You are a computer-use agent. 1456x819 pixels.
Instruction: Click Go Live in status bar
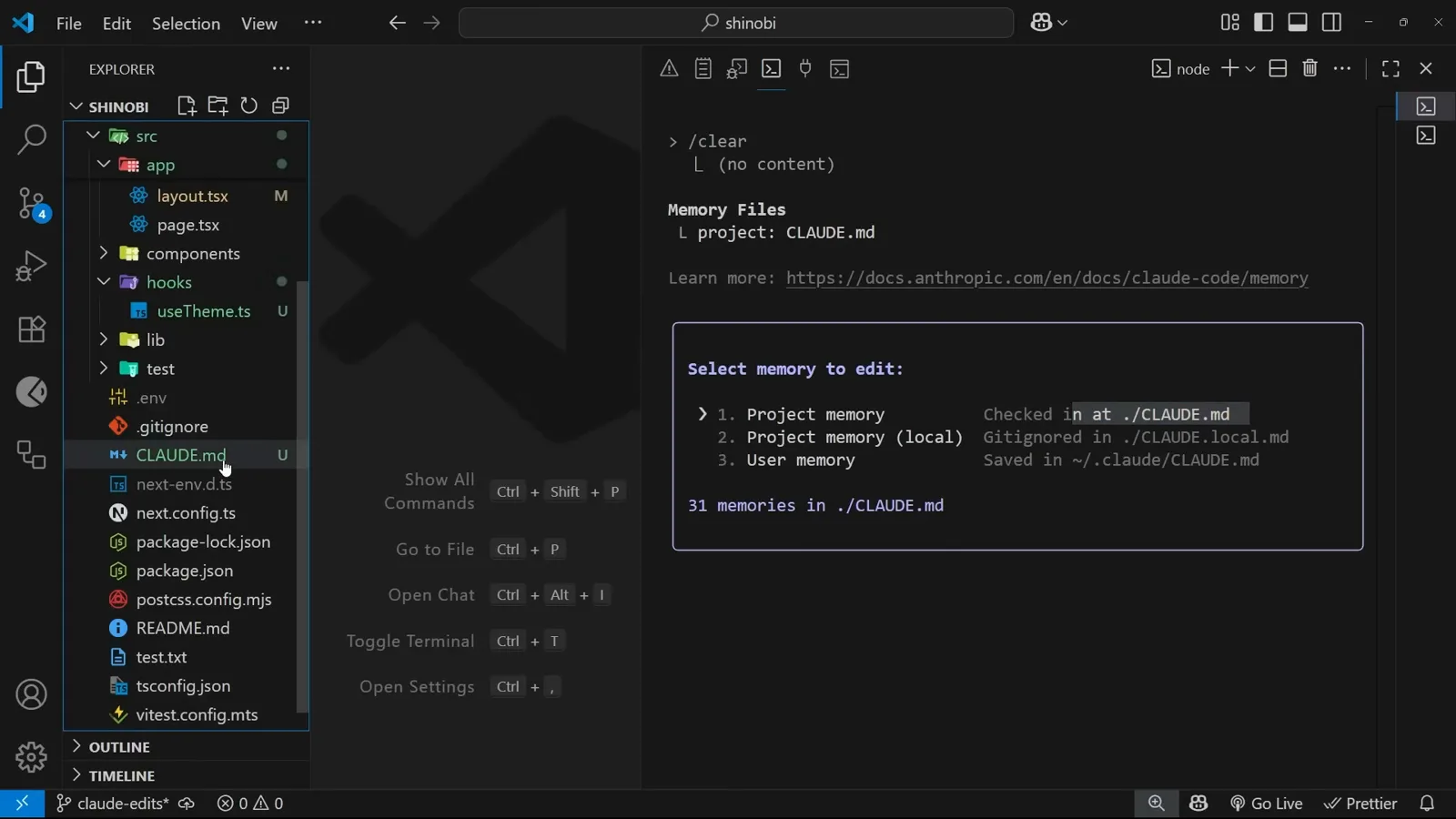(x=1267, y=804)
